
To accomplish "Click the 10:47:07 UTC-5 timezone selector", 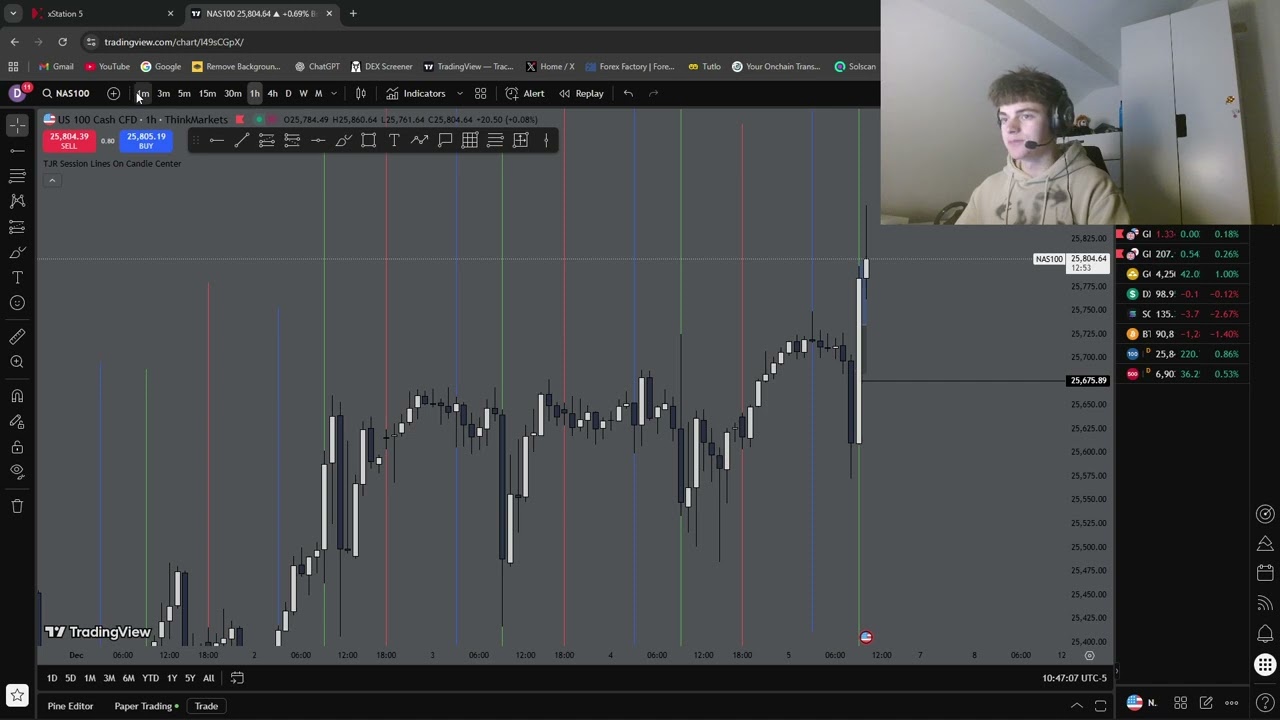I will (x=1074, y=678).
